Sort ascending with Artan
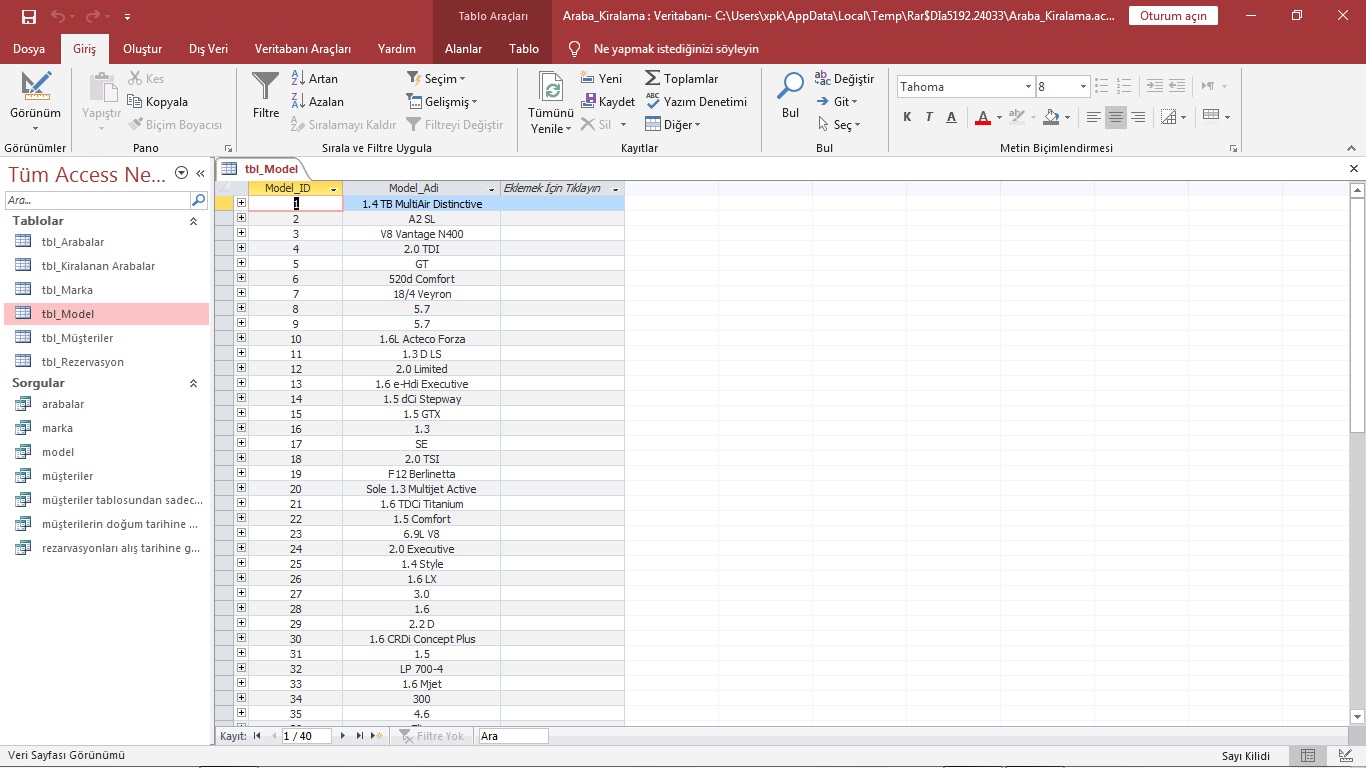This screenshot has height=768, width=1366. (x=314, y=78)
